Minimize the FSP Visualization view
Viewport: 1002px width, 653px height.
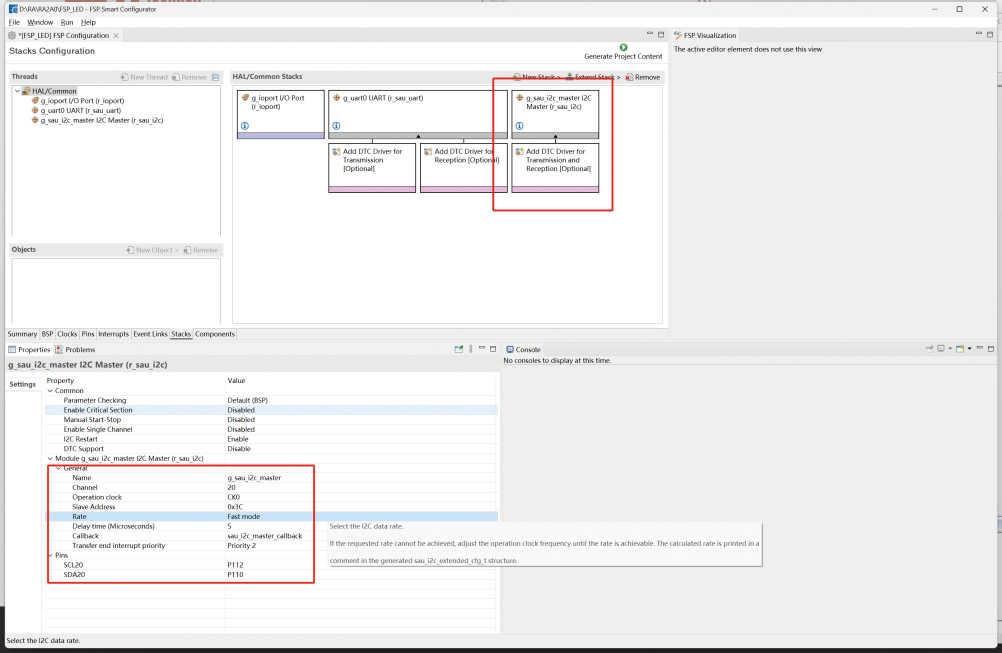click(x=978, y=35)
